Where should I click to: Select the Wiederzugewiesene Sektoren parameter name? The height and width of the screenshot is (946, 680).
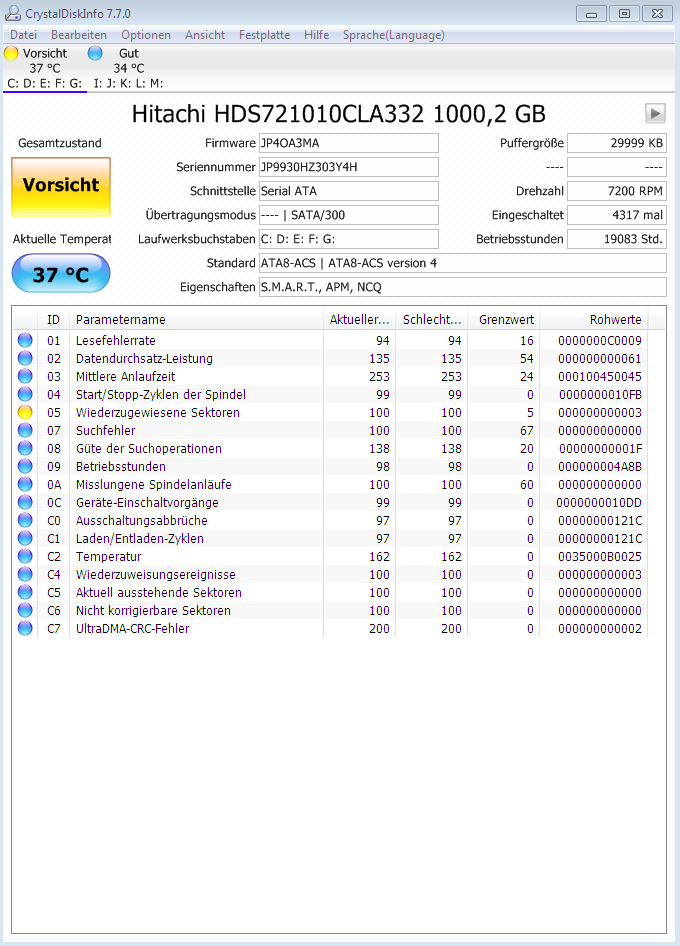pyautogui.click(x=157, y=413)
